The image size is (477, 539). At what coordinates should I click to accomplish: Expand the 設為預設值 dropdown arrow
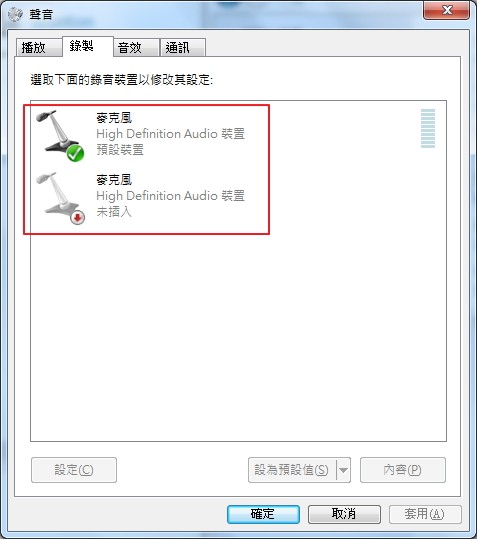(343, 470)
